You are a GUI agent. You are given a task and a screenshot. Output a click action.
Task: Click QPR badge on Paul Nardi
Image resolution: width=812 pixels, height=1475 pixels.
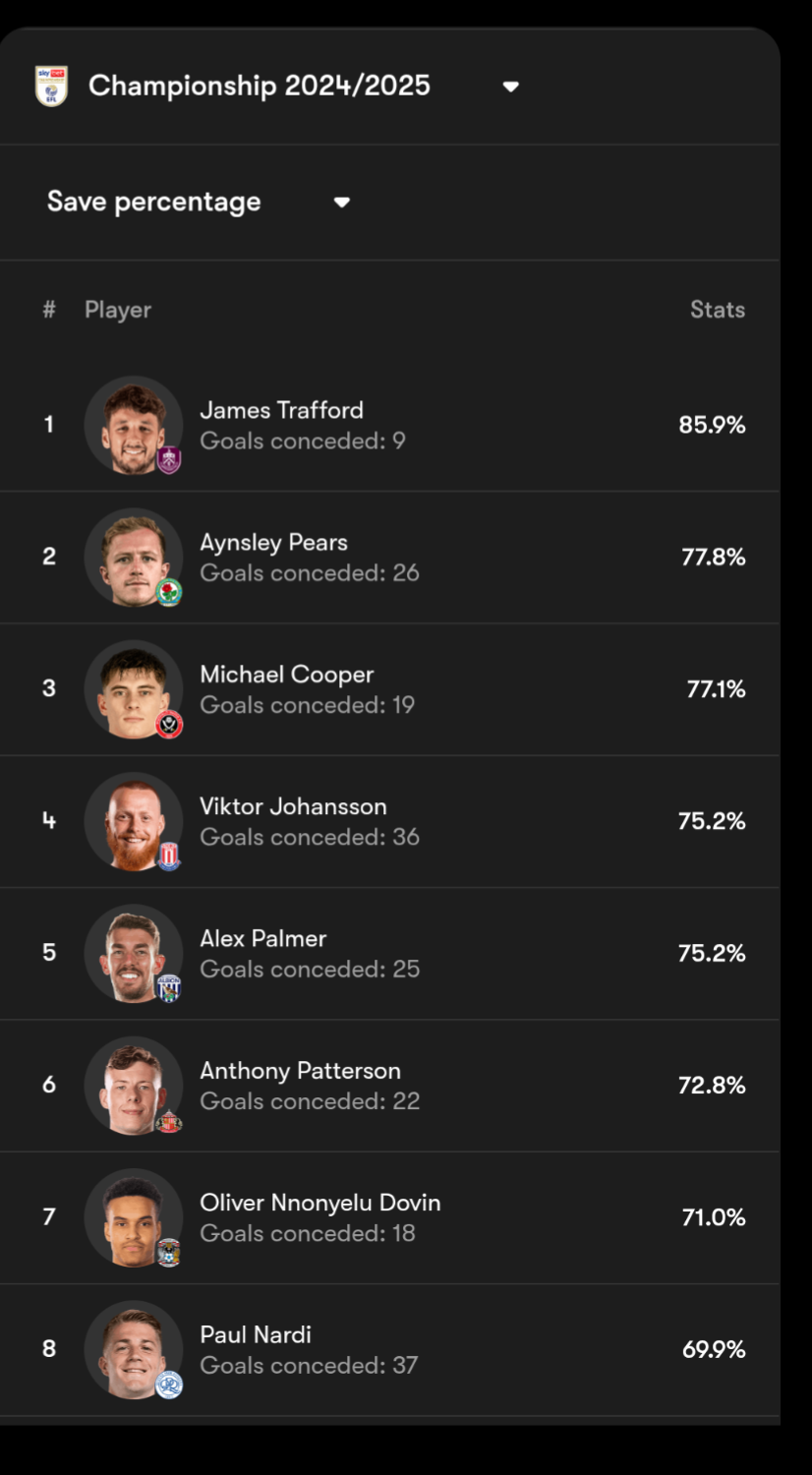tap(169, 1385)
